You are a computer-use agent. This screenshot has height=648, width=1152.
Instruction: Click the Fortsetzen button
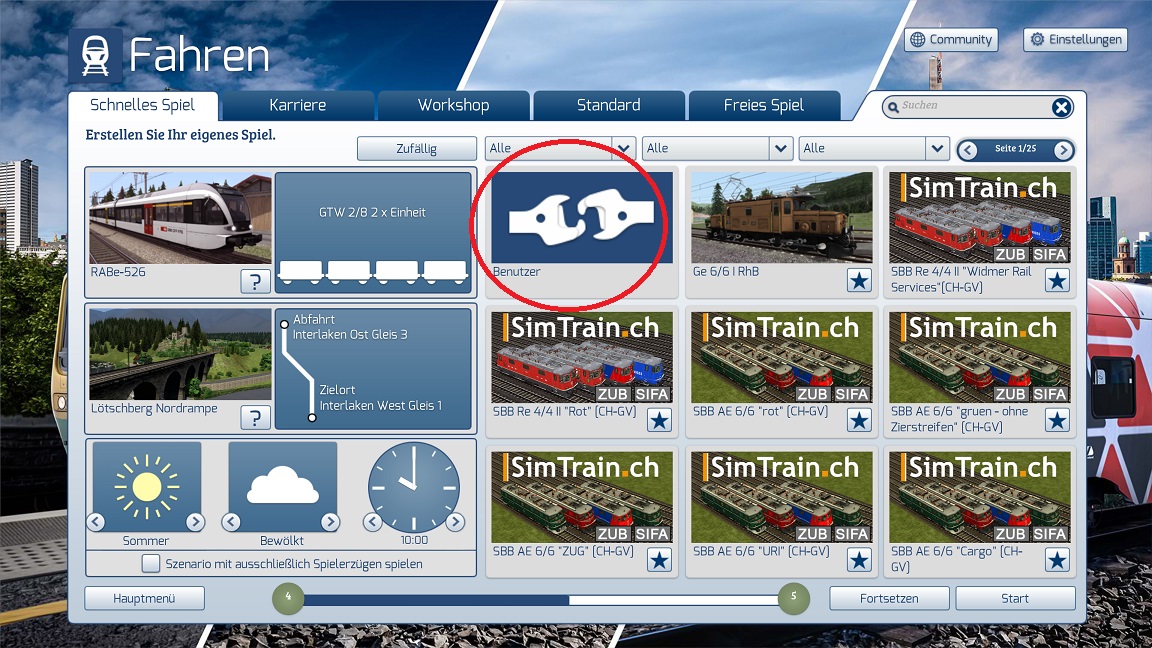click(x=889, y=598)
